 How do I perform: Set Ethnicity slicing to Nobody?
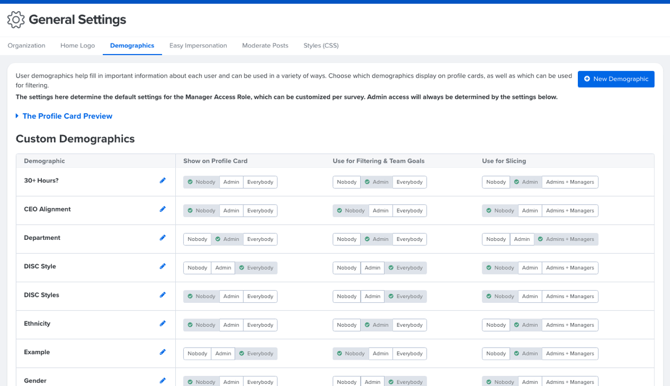(496, 325)
